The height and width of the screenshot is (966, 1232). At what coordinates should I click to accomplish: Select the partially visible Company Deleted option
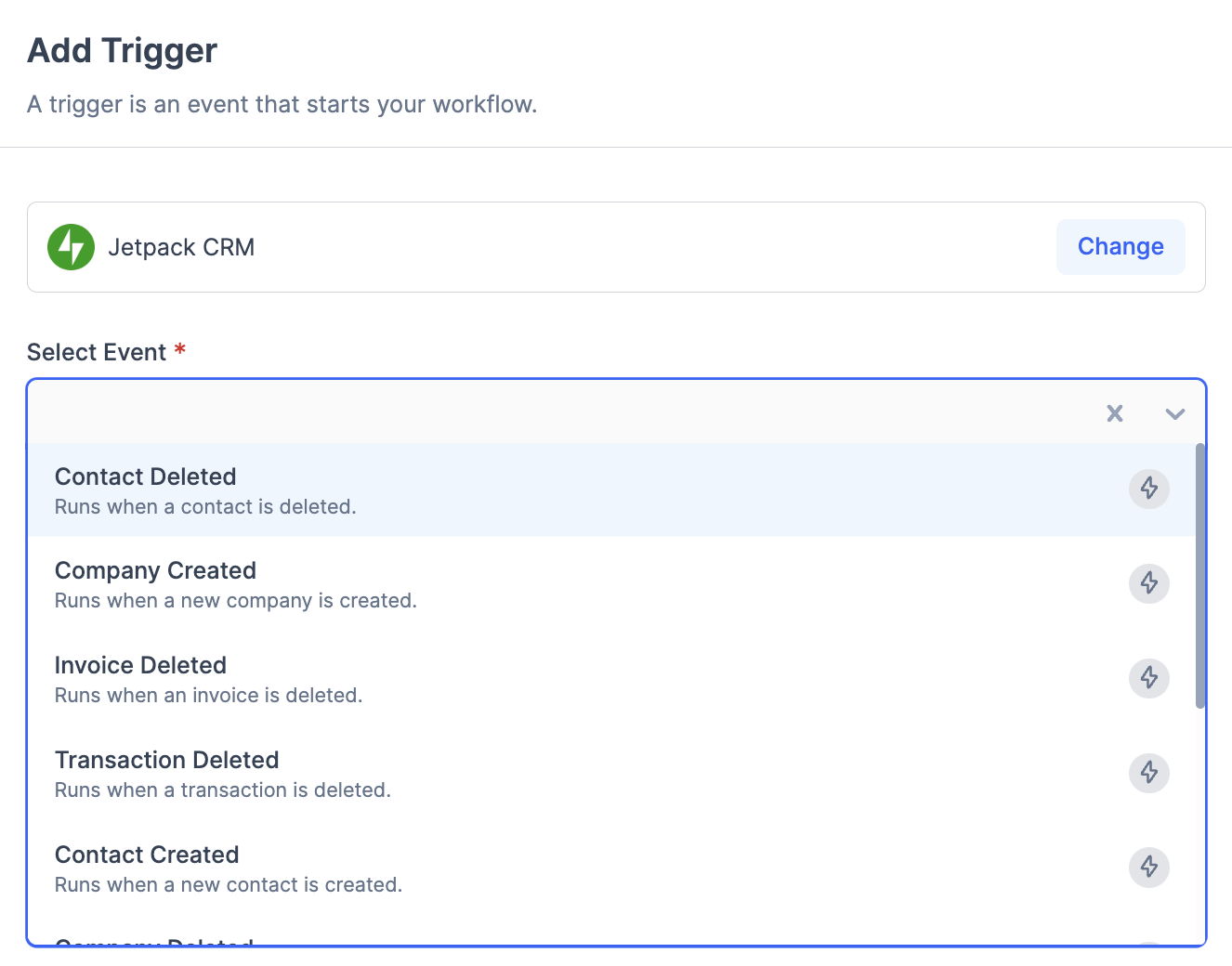154,942
